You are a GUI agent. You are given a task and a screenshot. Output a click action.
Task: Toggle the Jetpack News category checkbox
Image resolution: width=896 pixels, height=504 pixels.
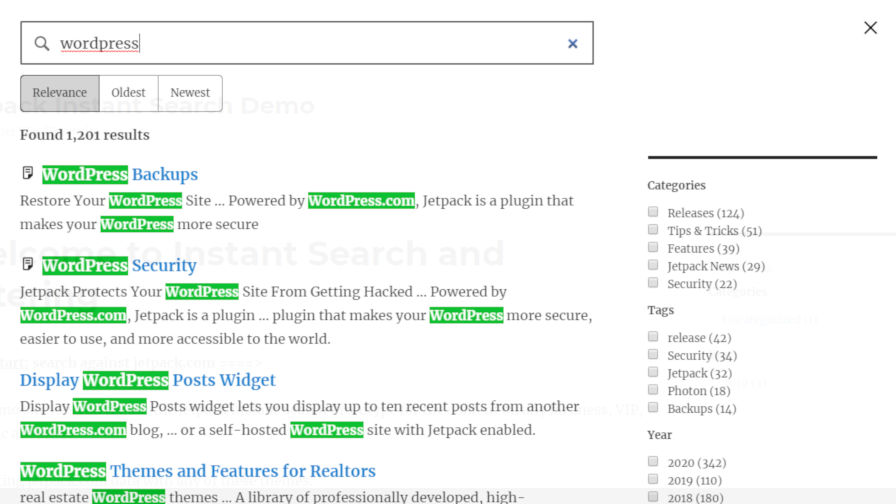point(653,266)
